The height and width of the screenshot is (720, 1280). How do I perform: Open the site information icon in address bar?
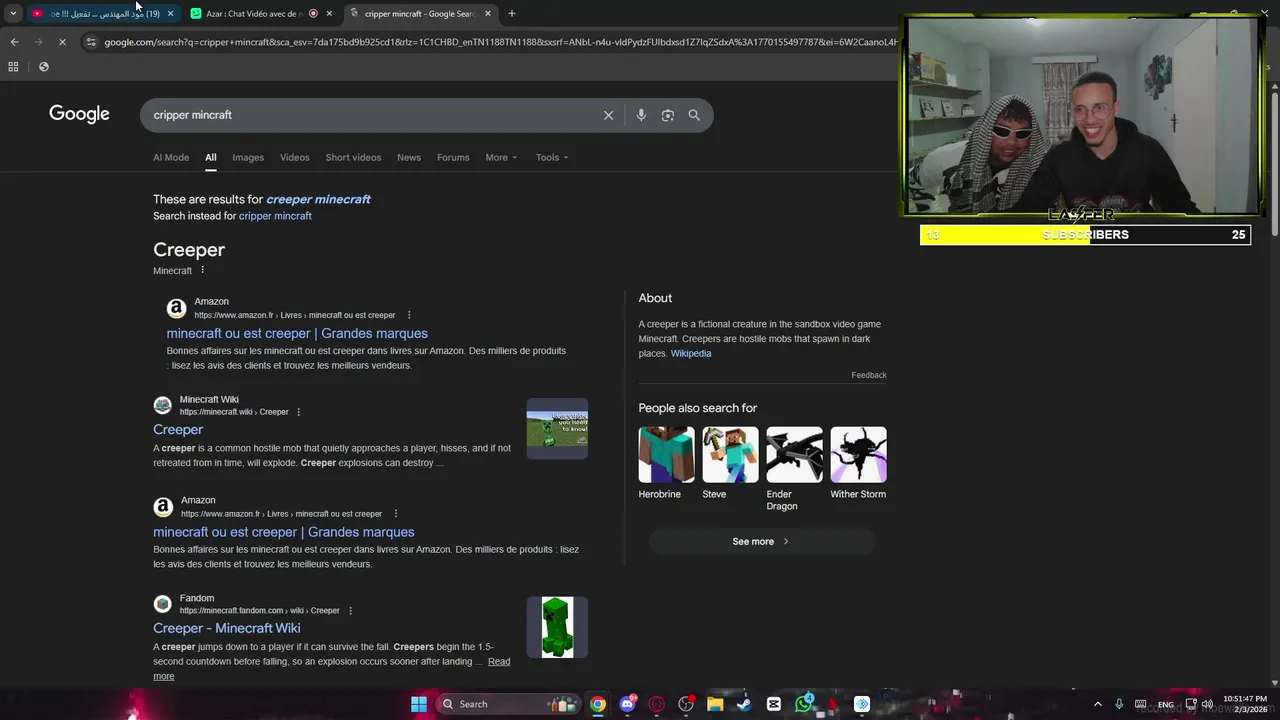pyautogui.click(x=91, y=42)
